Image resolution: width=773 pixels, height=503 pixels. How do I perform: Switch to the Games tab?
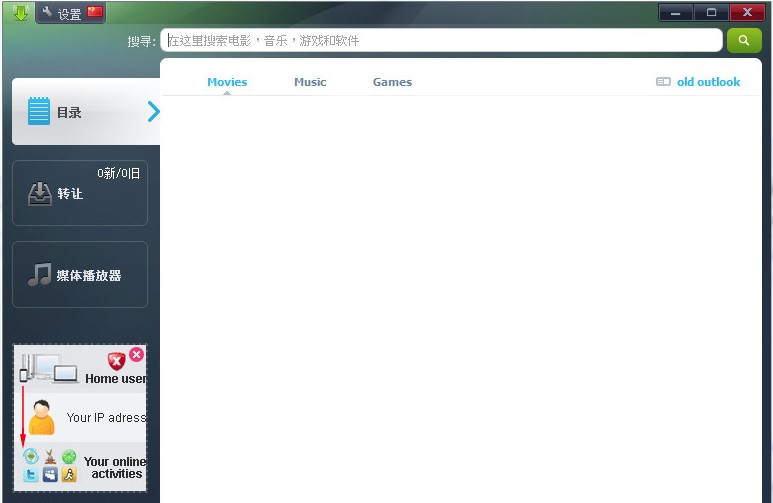pos(392,82)
